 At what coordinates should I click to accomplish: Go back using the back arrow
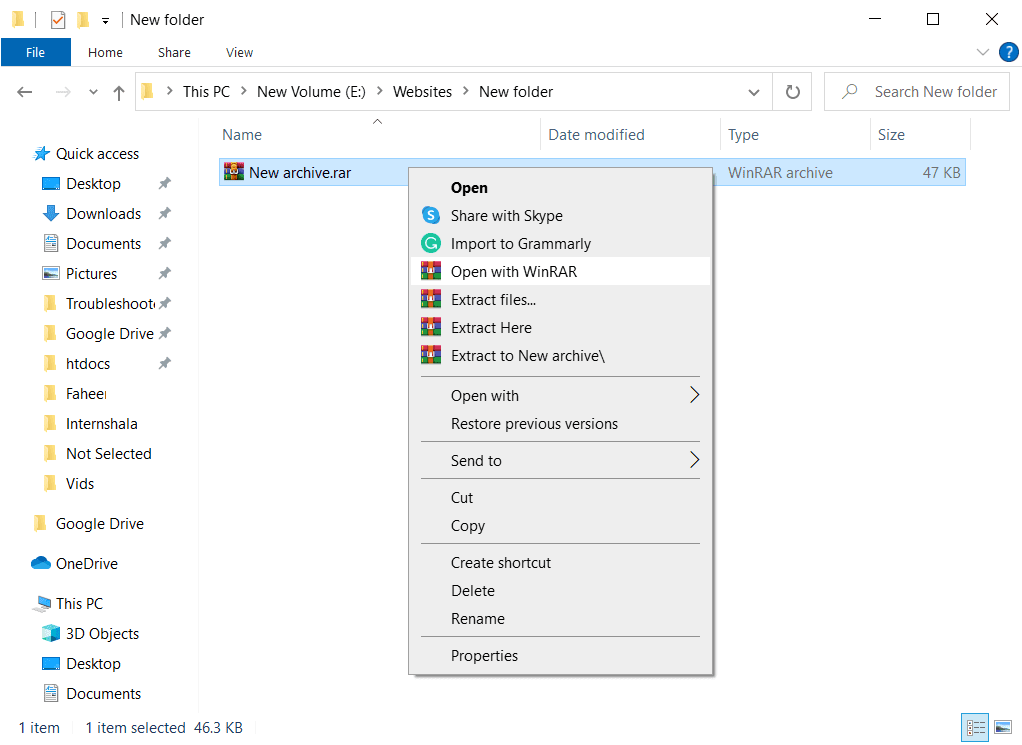(25, 92)
